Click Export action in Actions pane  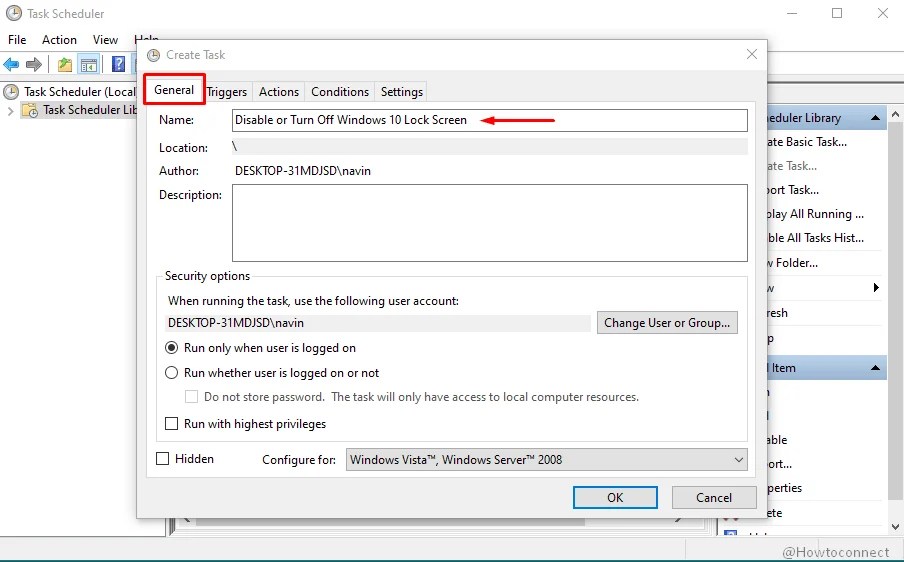pos(779,464)
